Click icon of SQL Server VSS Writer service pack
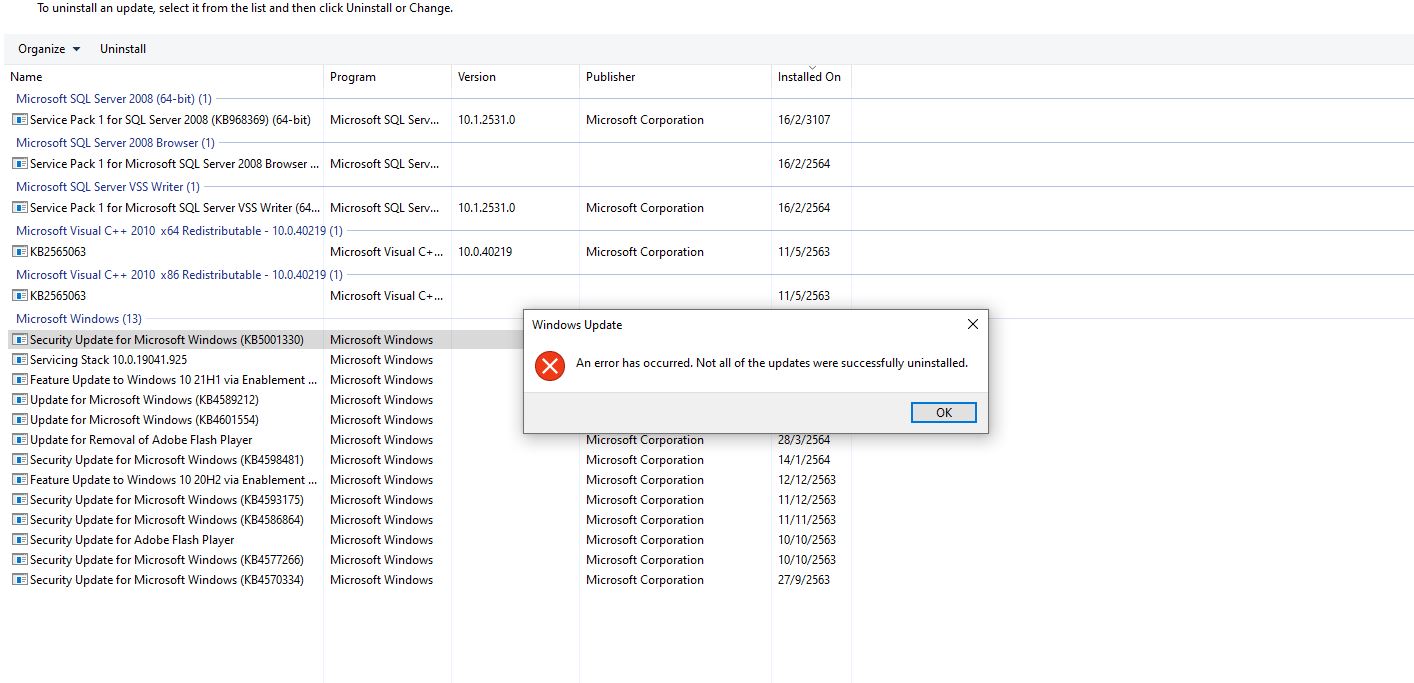Viewport: 1414px width, 683px height. tap(20, 208)
